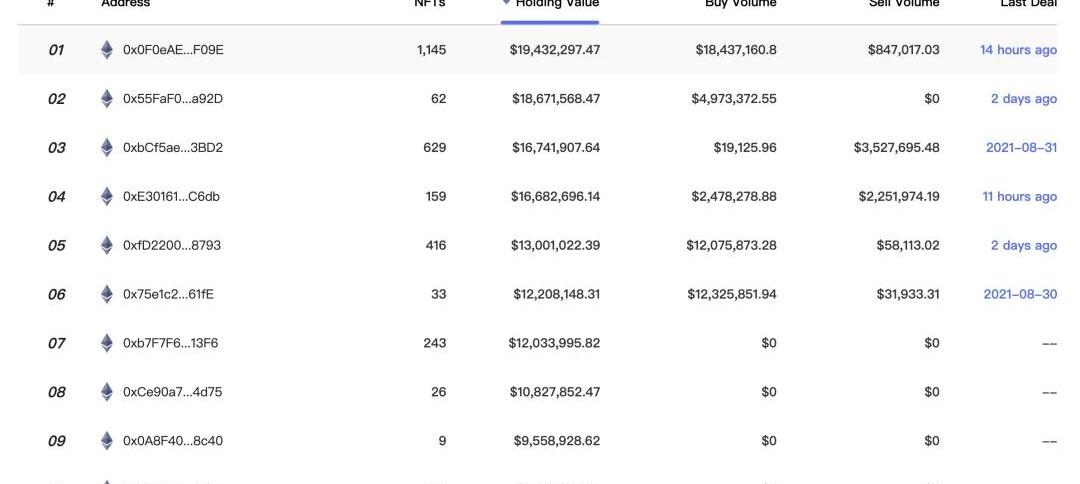Click Ethereum icon beside address 0x0A8F40...8c40

pos(107,441)
